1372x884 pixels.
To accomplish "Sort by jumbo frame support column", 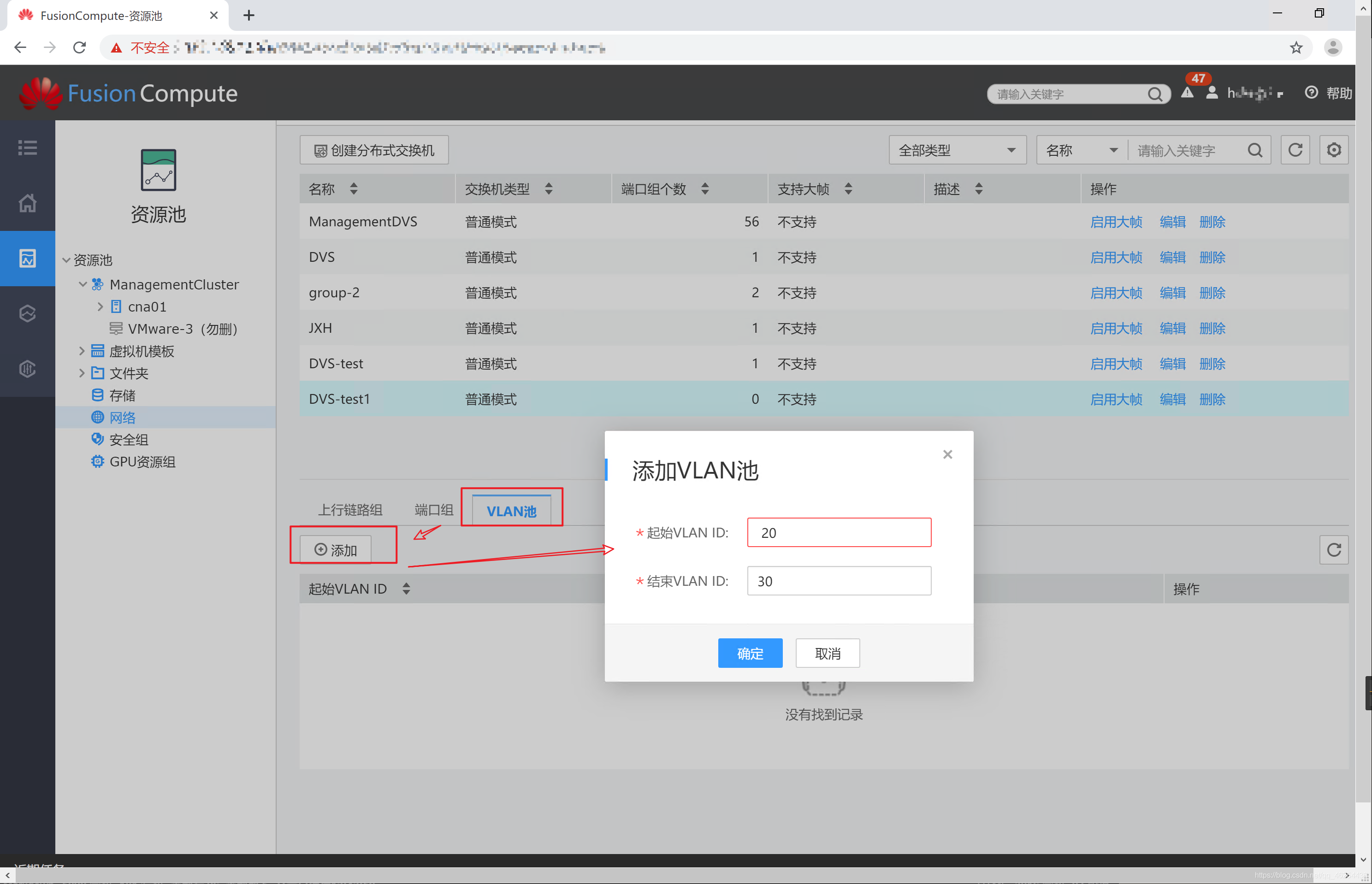I will pyautogui.click(x=848, y=189).
